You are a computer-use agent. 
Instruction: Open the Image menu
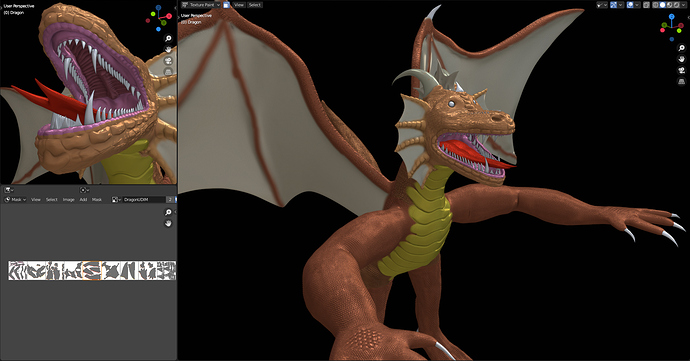point(69,199)
